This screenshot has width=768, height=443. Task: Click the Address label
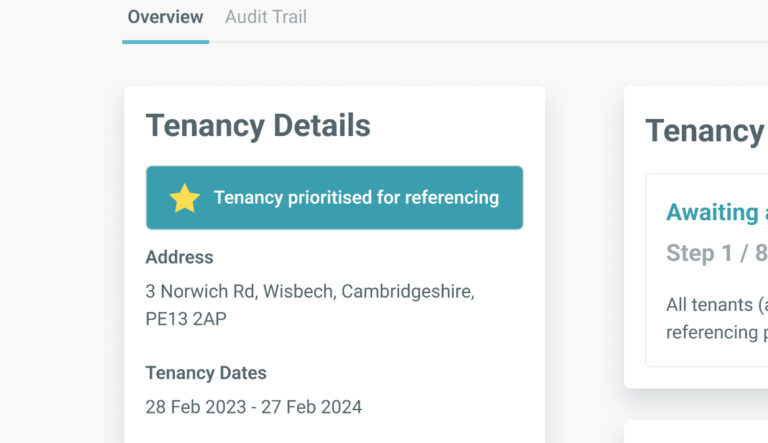179,257
